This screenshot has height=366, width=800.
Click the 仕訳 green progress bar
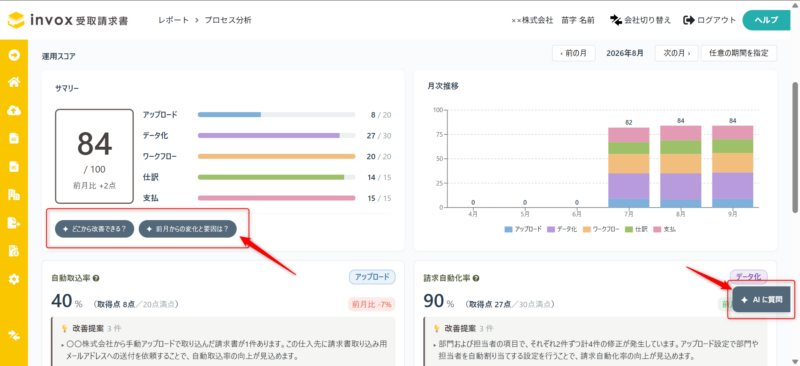[x=277, y=177]
